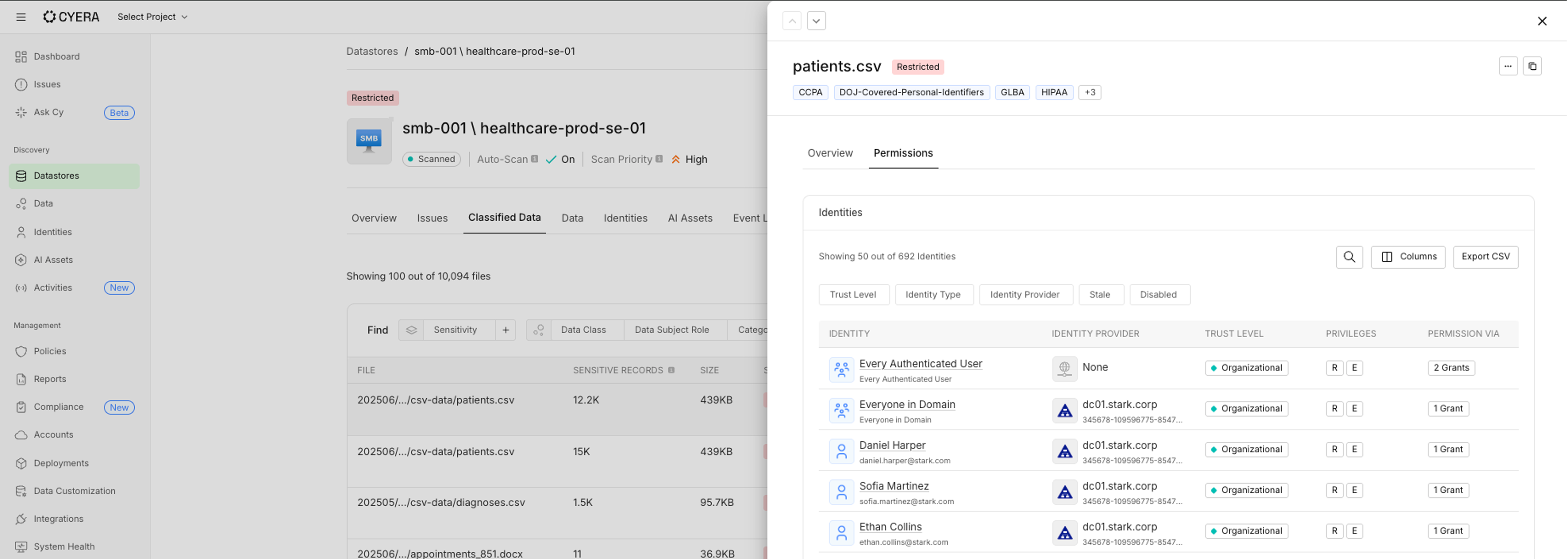Select the Ask Cy beta feature
1568x560 pixels.
click(x=49, y=112)
